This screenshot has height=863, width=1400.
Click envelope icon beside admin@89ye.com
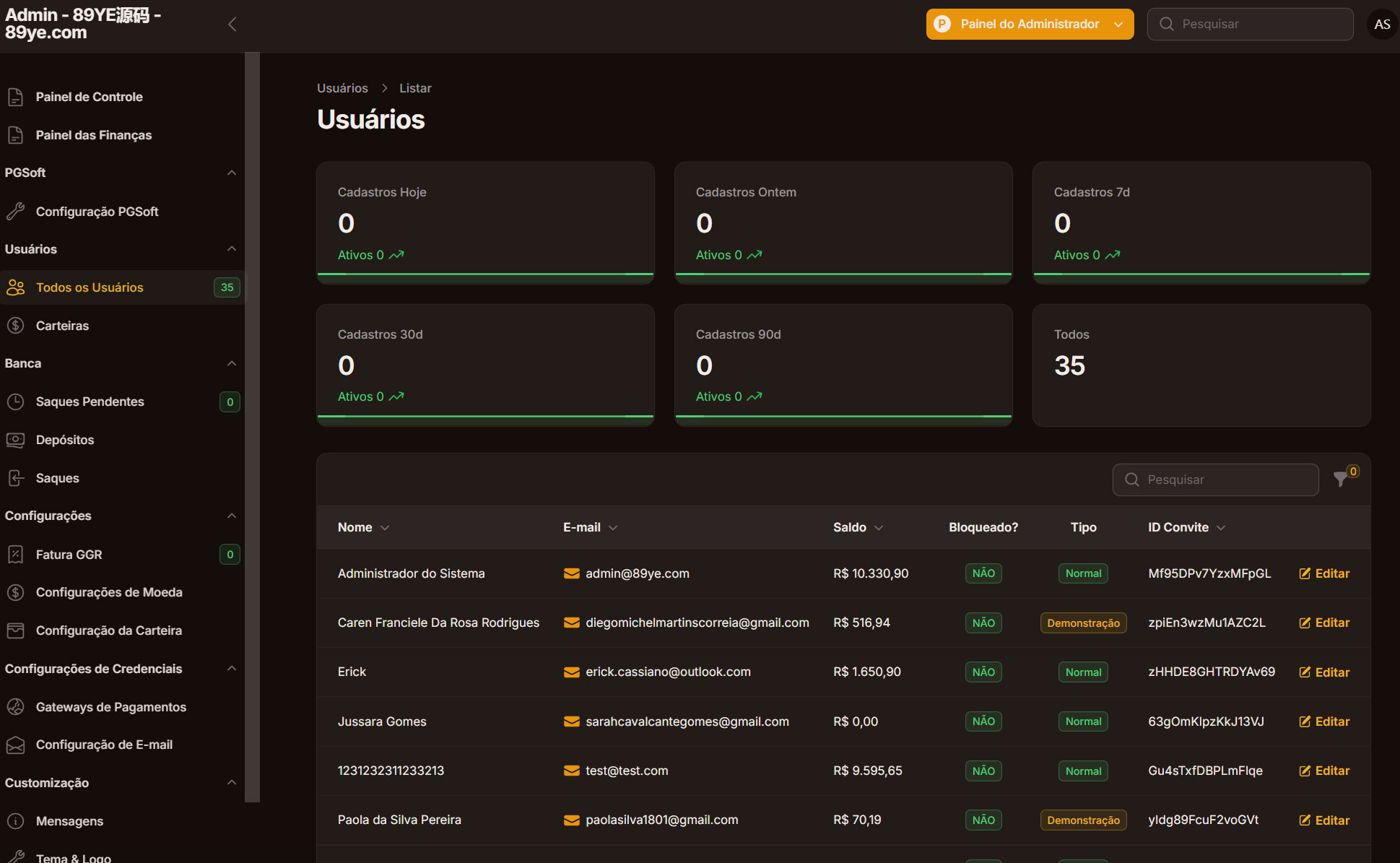point(571,573)
